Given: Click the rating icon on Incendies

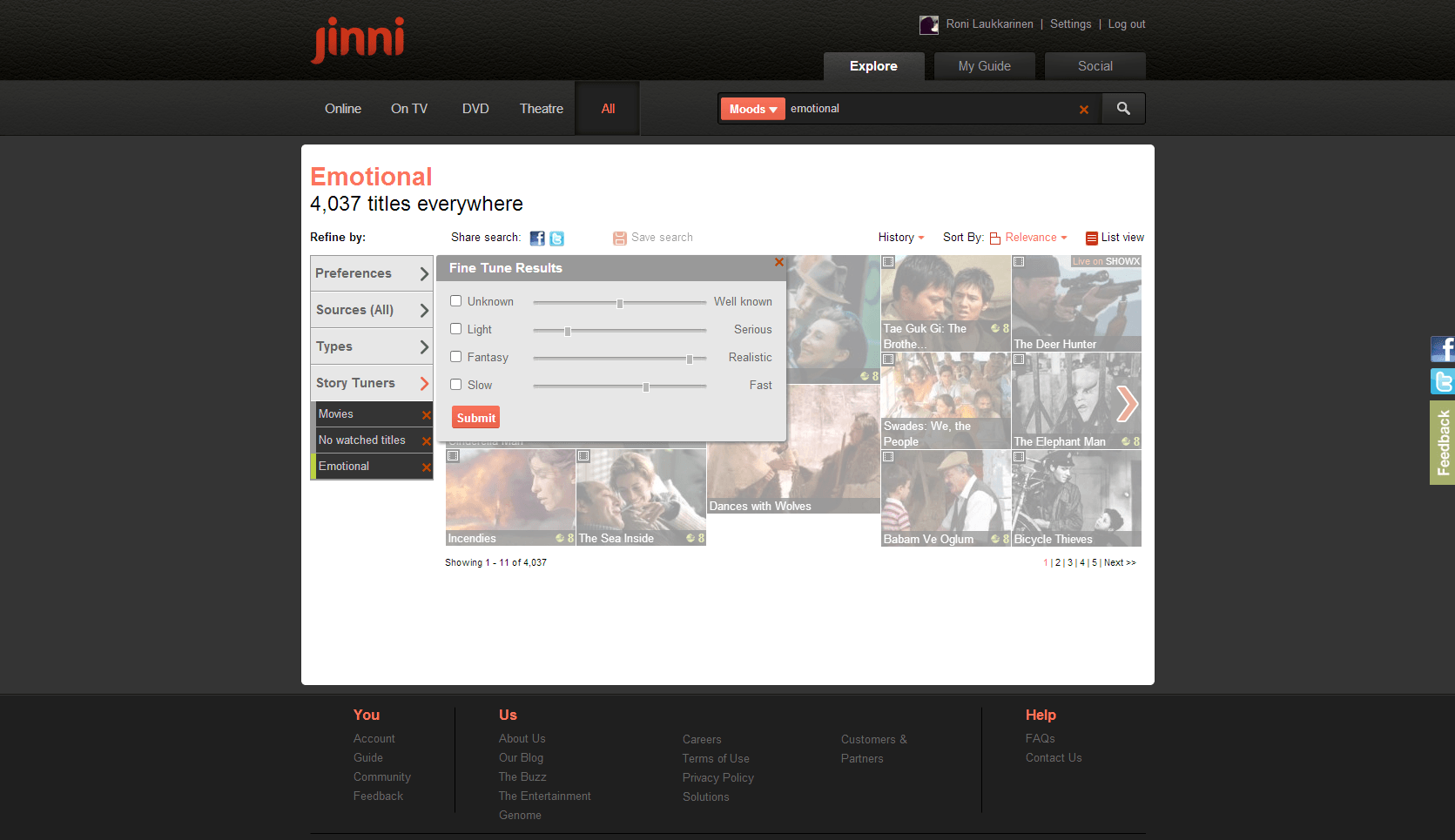Looking at the screenshot, I should point(560,538).
